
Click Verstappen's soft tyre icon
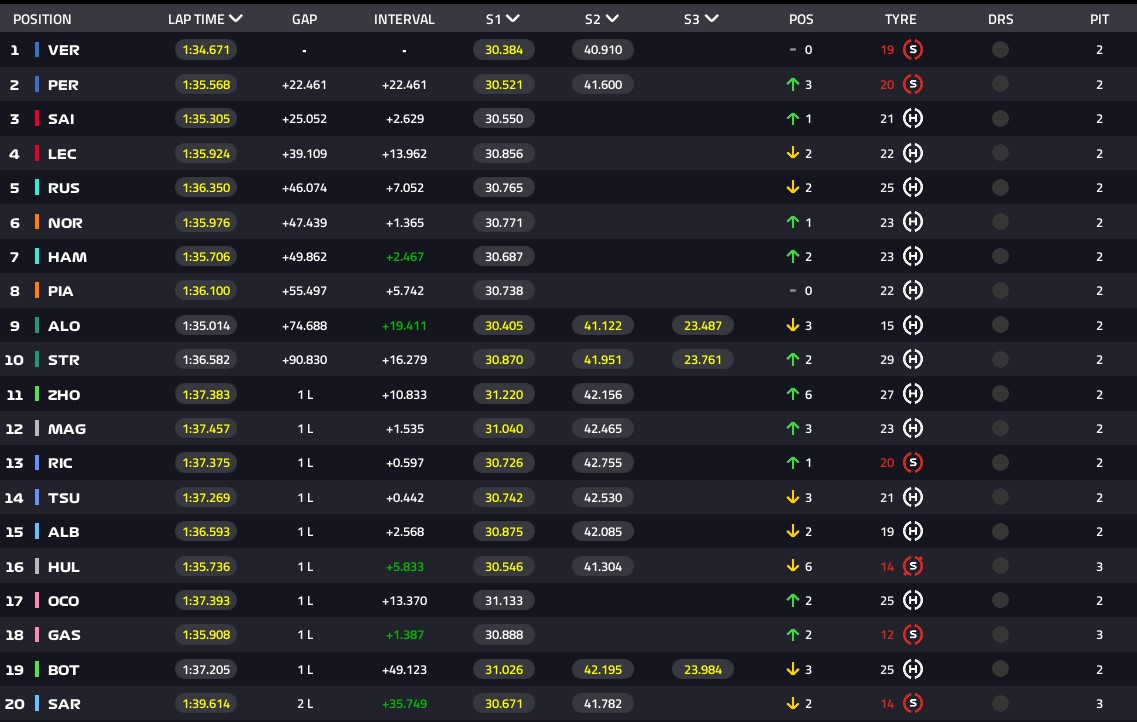(912, 50)
